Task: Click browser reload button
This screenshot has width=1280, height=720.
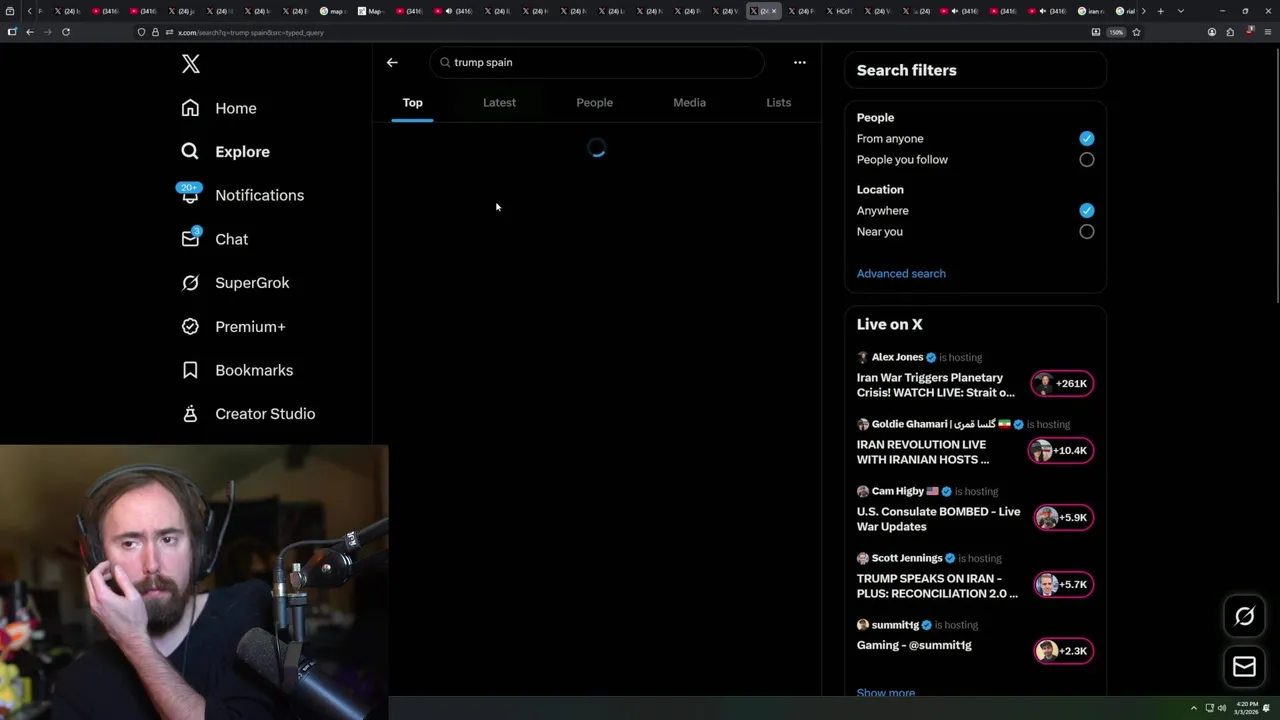Action: tap(66, 32)
